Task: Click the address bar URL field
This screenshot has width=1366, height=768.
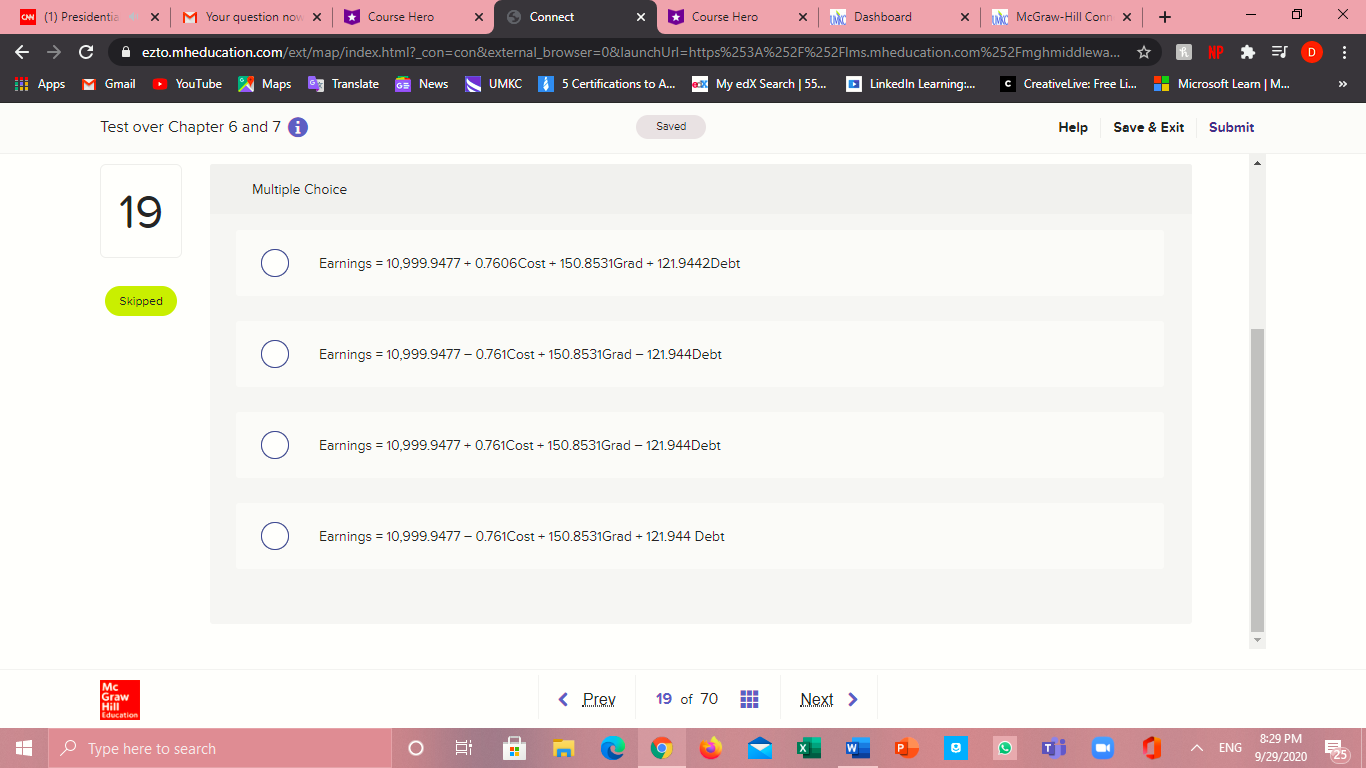Action: [630, 52]
